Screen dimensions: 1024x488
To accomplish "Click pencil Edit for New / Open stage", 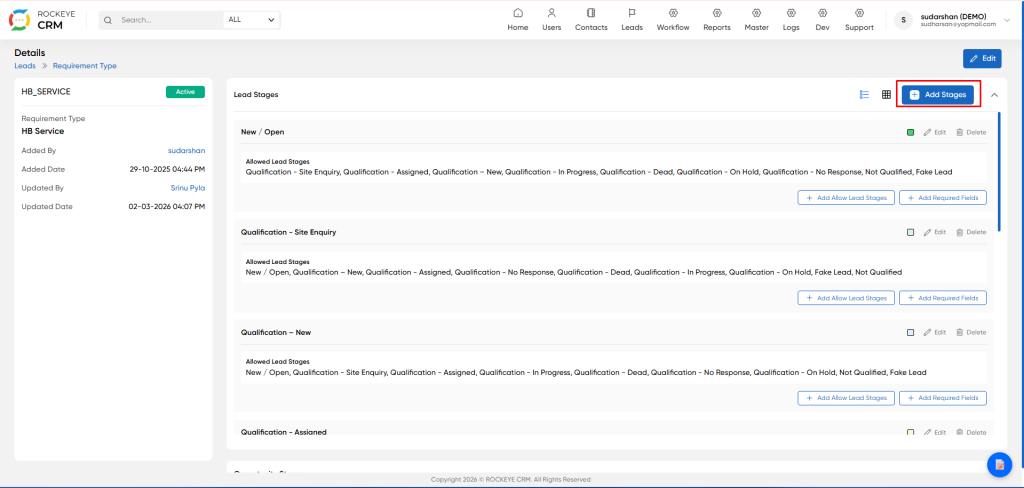I will click(935, 132).
